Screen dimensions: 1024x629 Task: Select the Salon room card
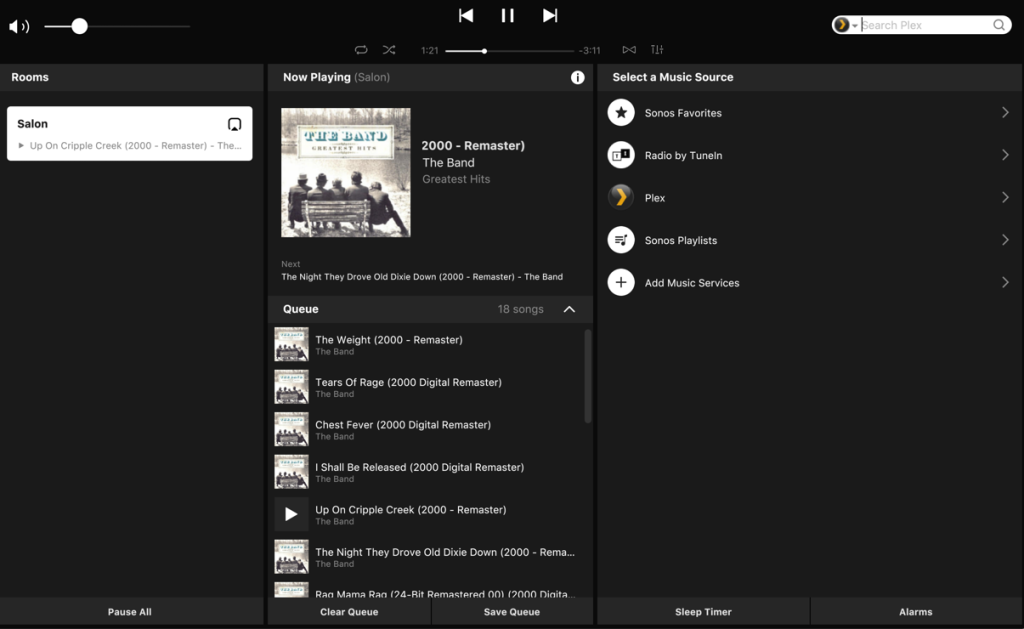point(129,133)
